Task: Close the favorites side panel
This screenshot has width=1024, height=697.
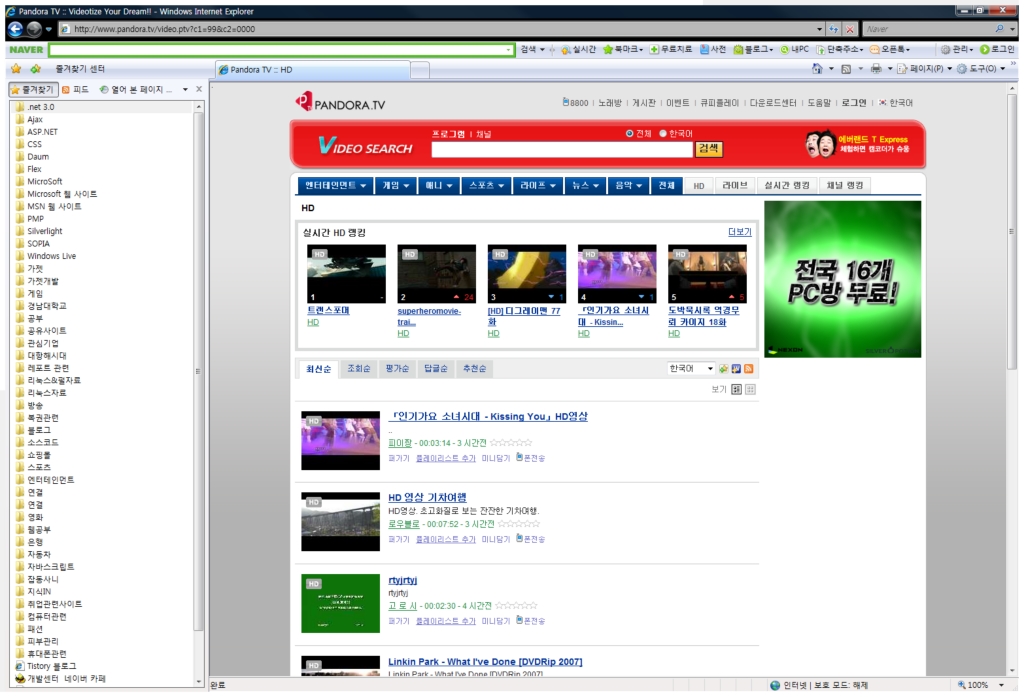Action: (199, 89)
